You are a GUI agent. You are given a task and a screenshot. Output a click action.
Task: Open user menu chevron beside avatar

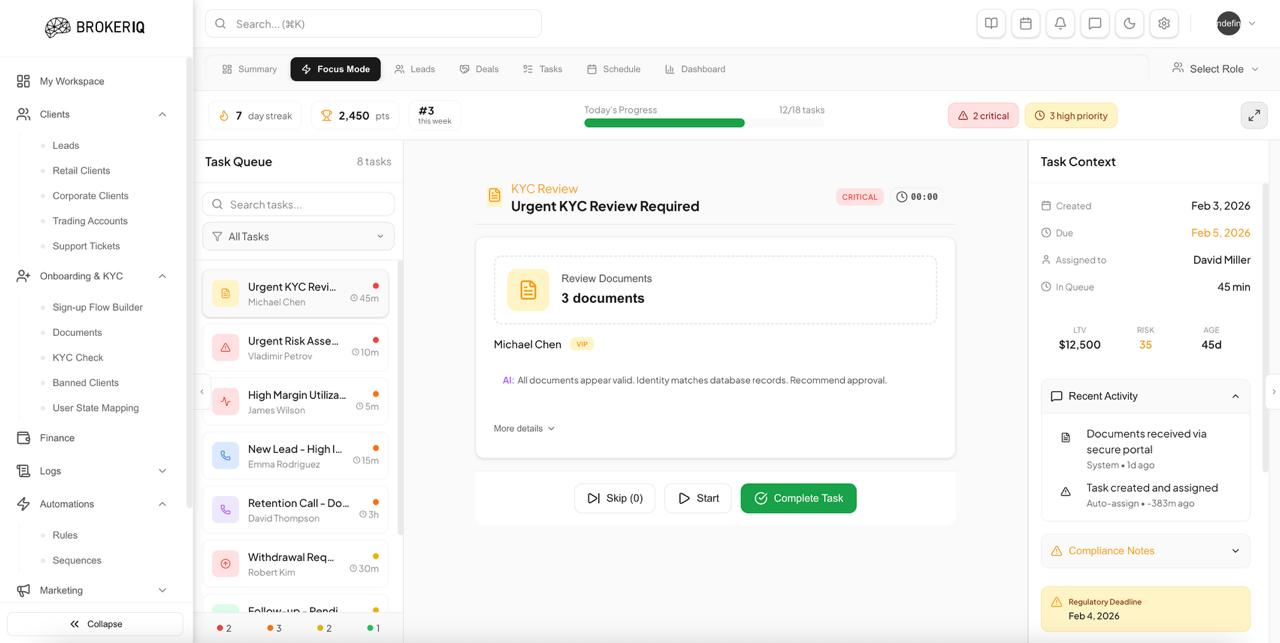pos(1252,24)
